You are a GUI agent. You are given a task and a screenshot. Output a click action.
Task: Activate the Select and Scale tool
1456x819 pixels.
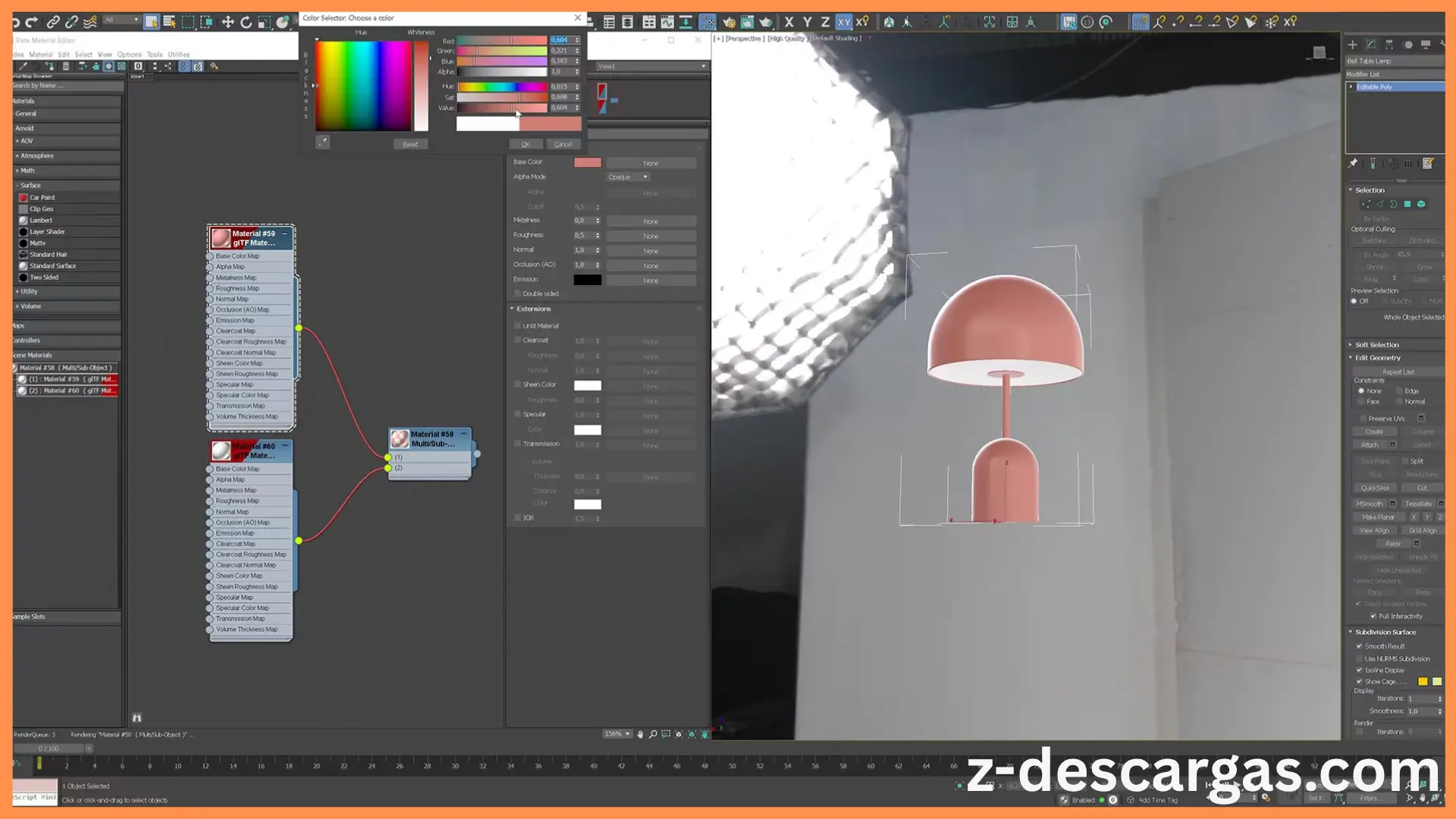[x=264, y=22]
